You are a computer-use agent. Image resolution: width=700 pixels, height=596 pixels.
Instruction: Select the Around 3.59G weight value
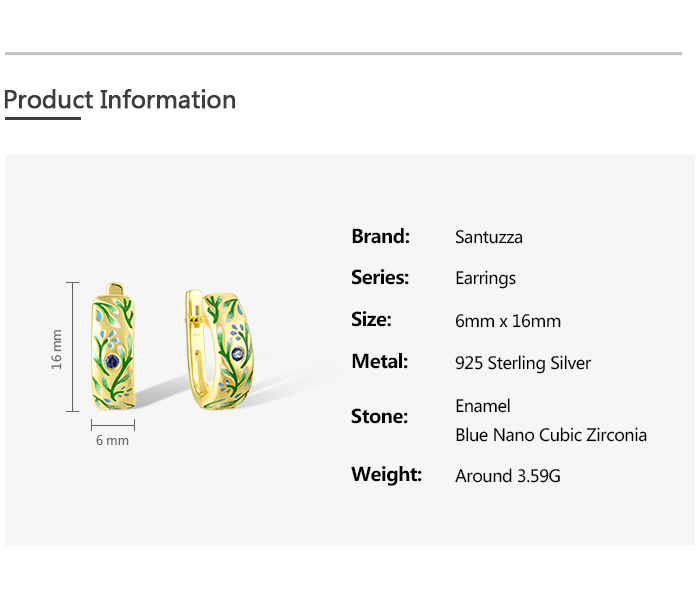[x=508, y=476]
